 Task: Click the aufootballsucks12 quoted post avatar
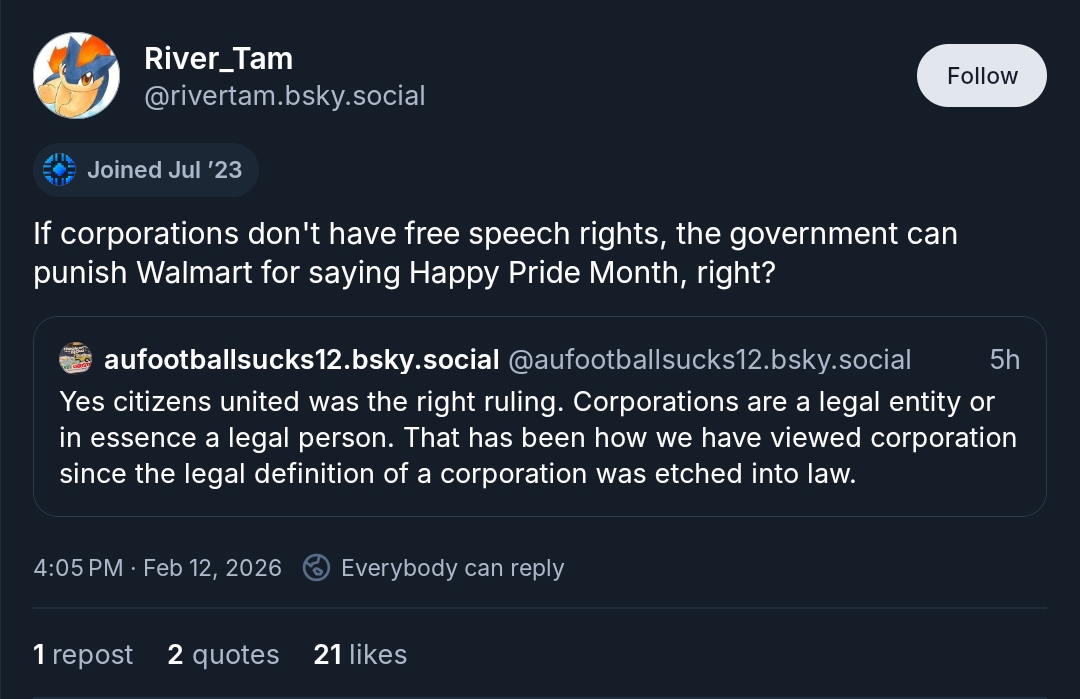pyautogui.click(x=75, y=359)
